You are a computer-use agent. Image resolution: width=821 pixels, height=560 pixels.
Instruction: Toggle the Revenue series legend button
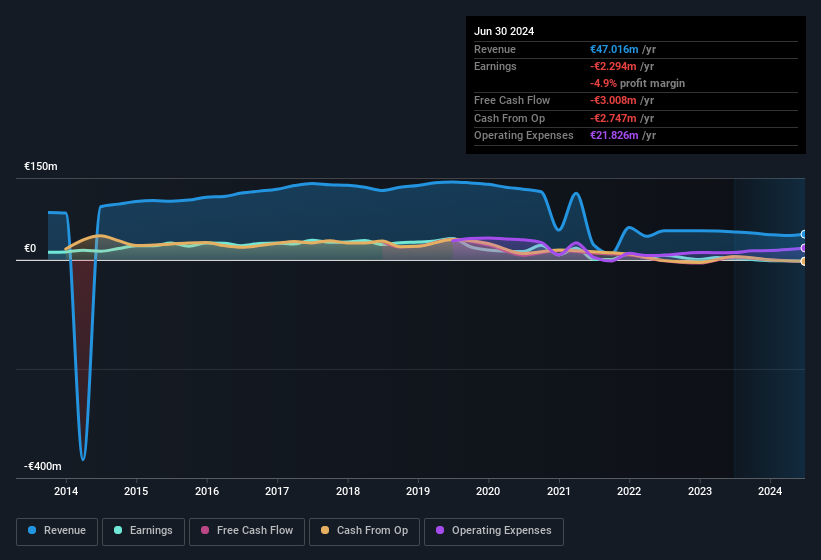pos(57,531)
